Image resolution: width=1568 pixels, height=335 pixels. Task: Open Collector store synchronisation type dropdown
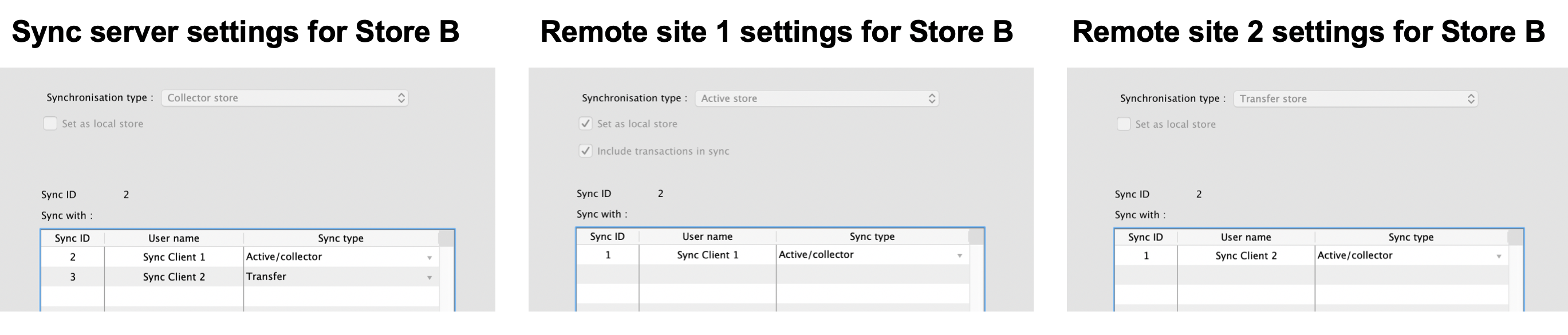click(x=284, y=98)
